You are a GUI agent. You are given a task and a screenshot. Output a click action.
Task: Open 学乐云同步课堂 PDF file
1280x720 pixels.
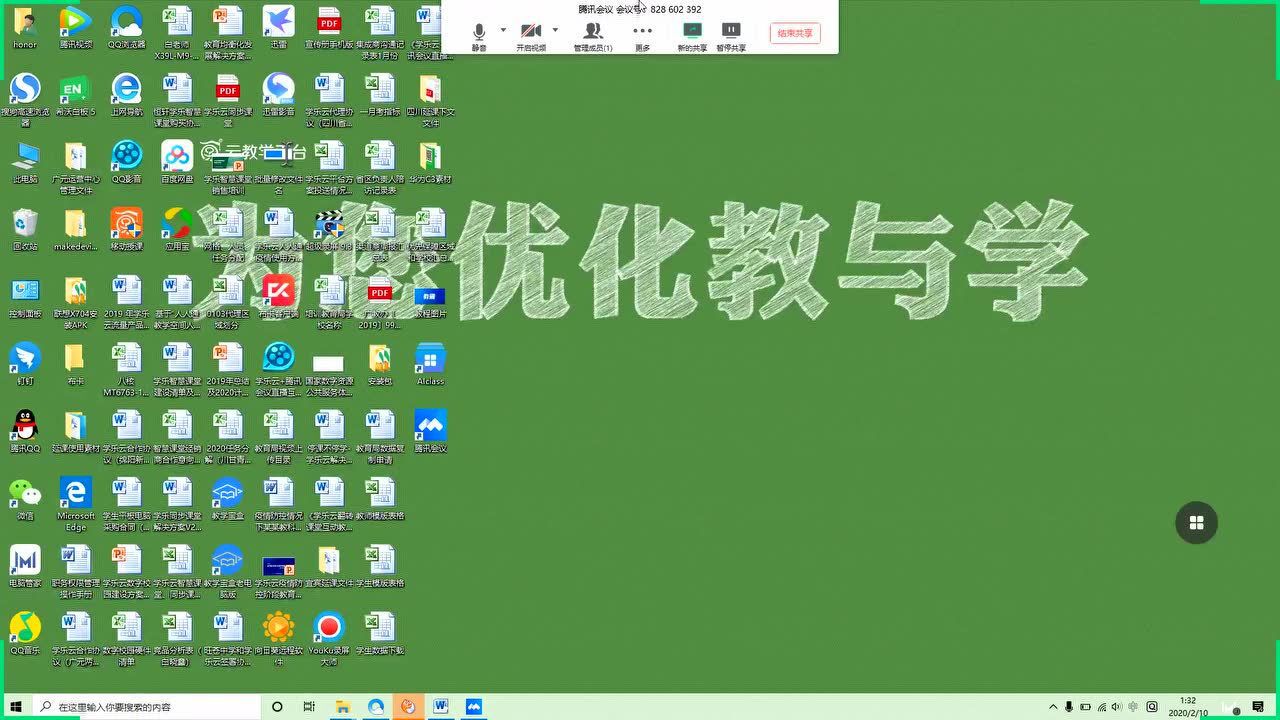tap(228, 99)
